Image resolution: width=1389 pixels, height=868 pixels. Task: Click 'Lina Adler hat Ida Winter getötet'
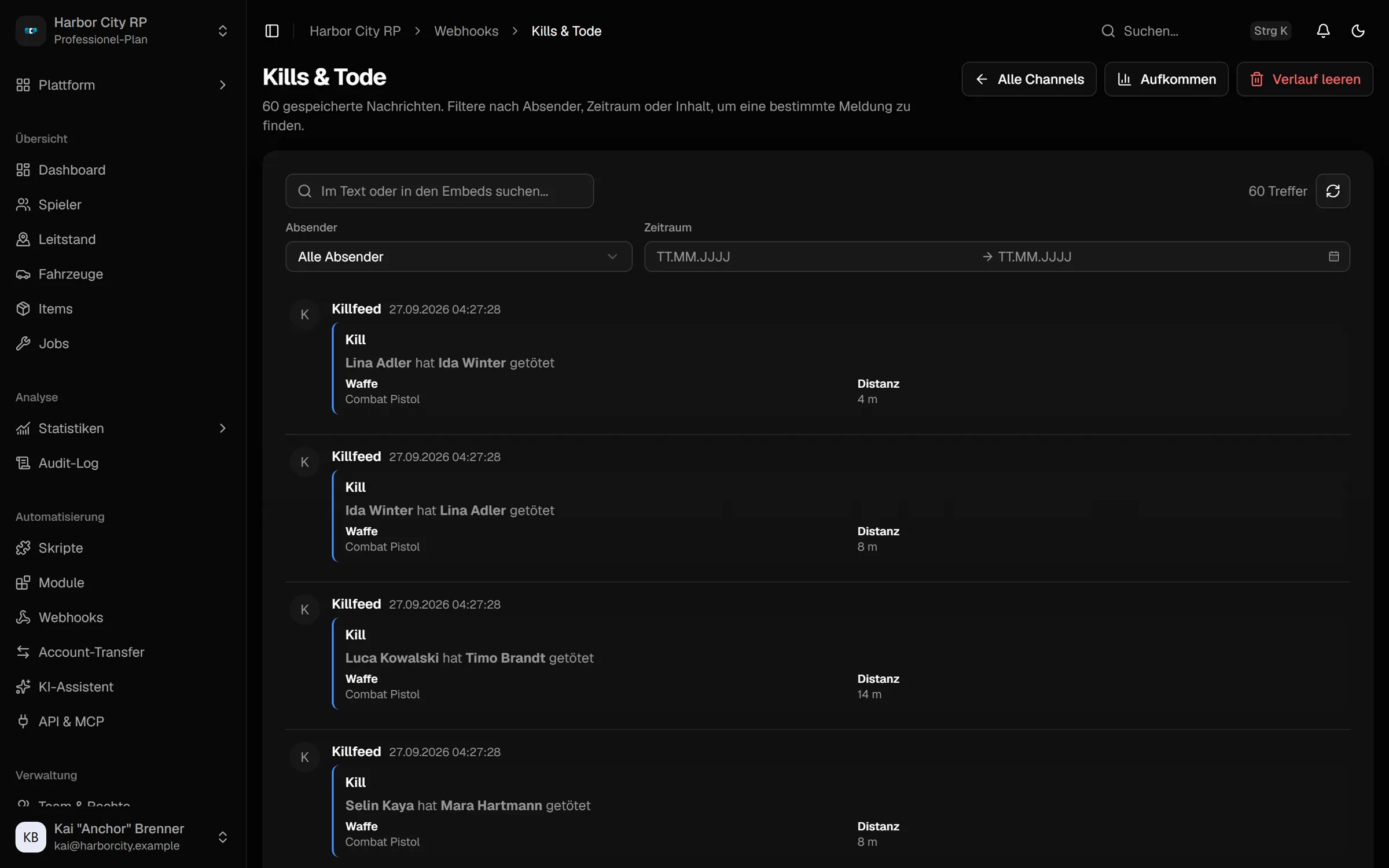pos(450,363)
